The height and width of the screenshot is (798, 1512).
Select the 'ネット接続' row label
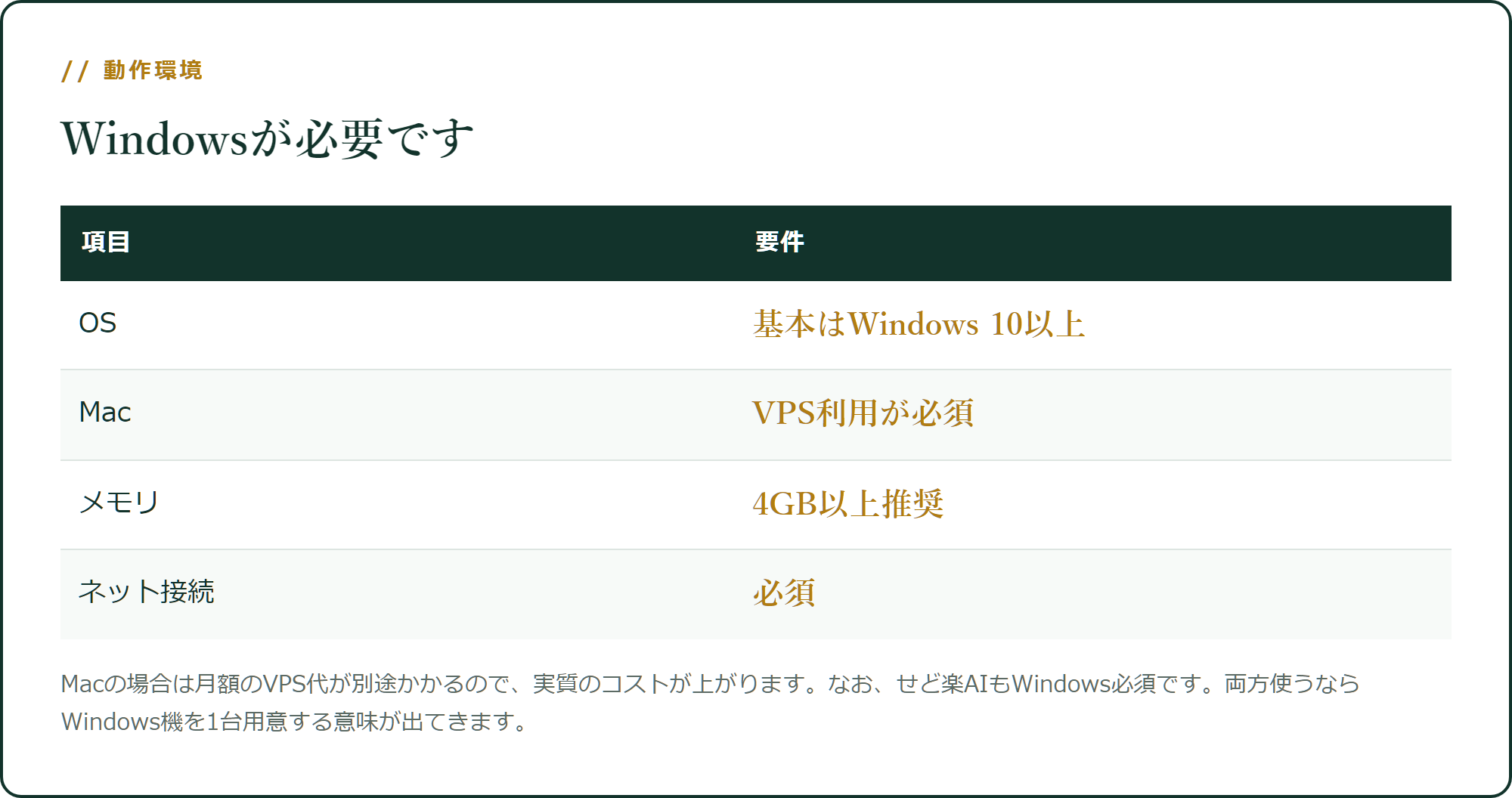(147, 592)
